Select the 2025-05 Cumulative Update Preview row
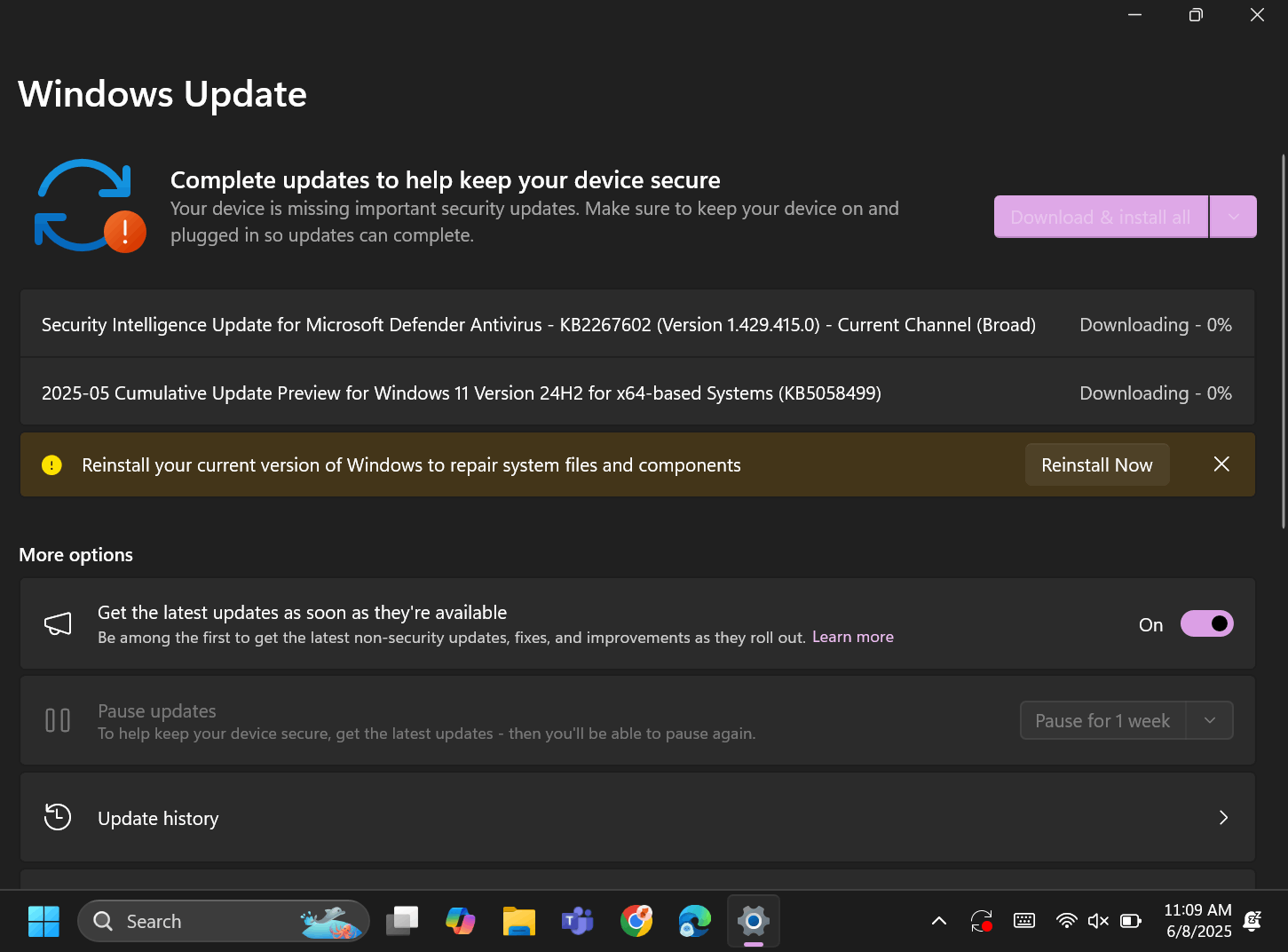Image resolution: width=1288 pixels, height=952 pixels. tap(637, 393)
